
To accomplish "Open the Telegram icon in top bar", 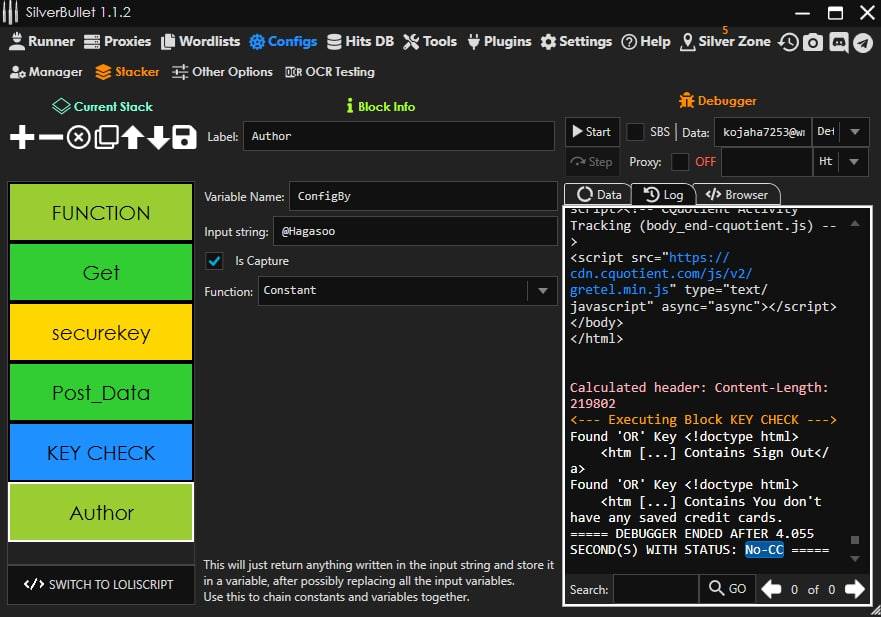I will tap(863, 42).
